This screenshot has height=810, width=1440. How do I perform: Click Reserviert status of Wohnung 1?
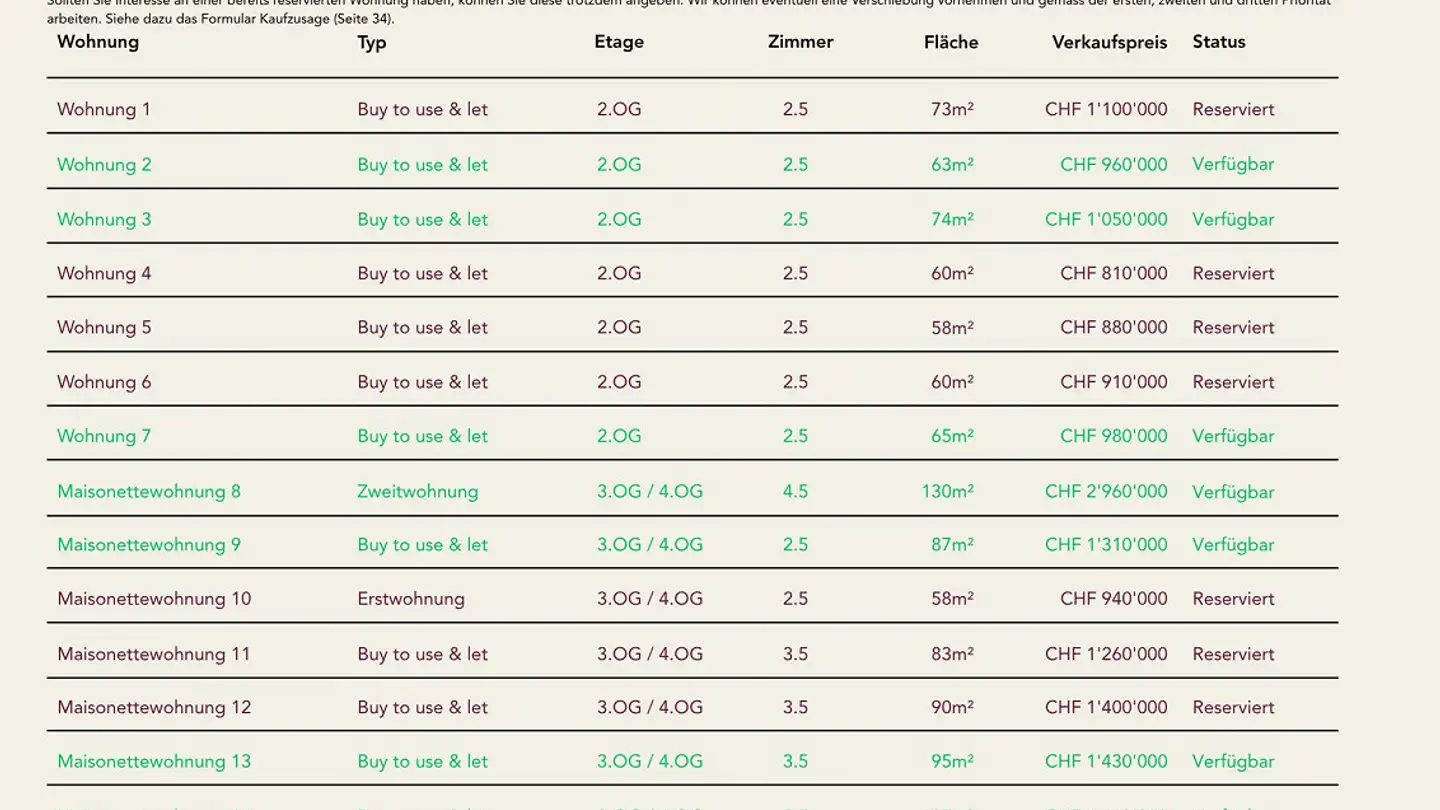1233,110
